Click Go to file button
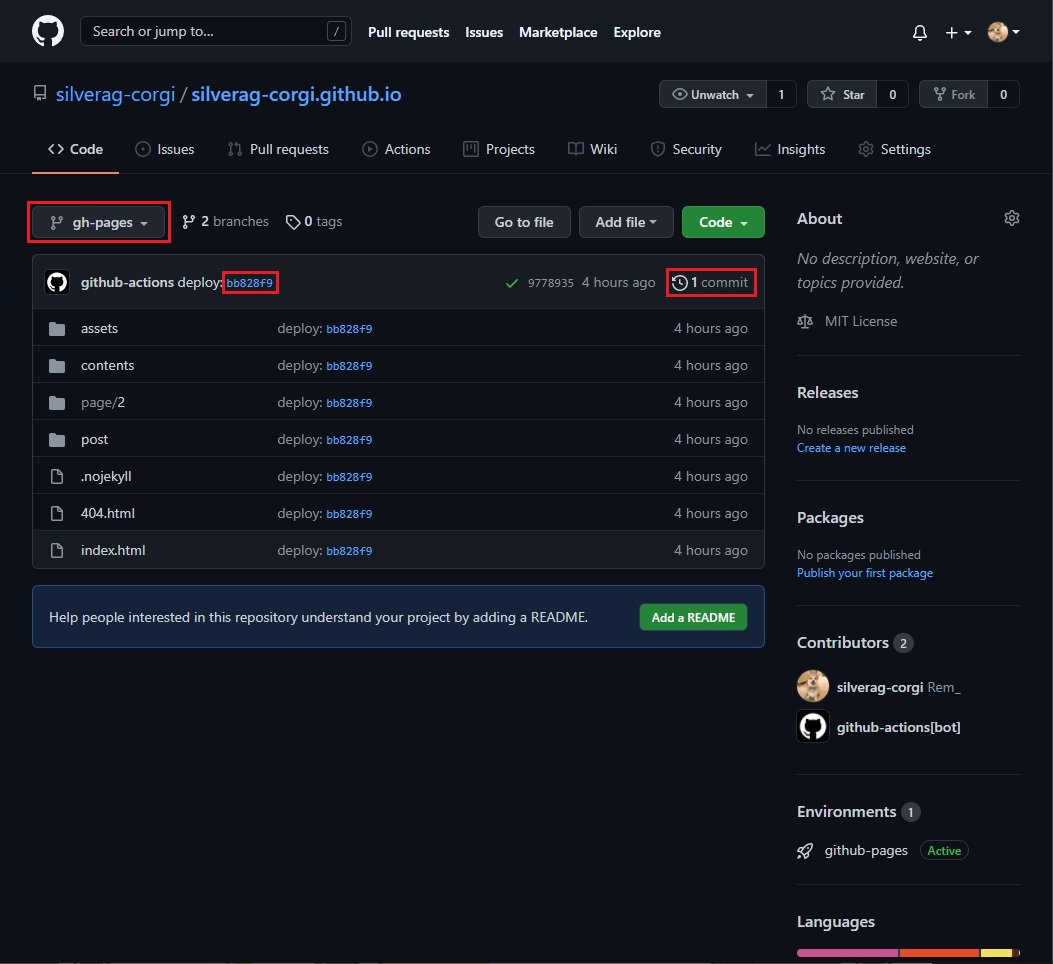Image resolution: width=1053 pixels, height=964 pixels. coord(524,222)
